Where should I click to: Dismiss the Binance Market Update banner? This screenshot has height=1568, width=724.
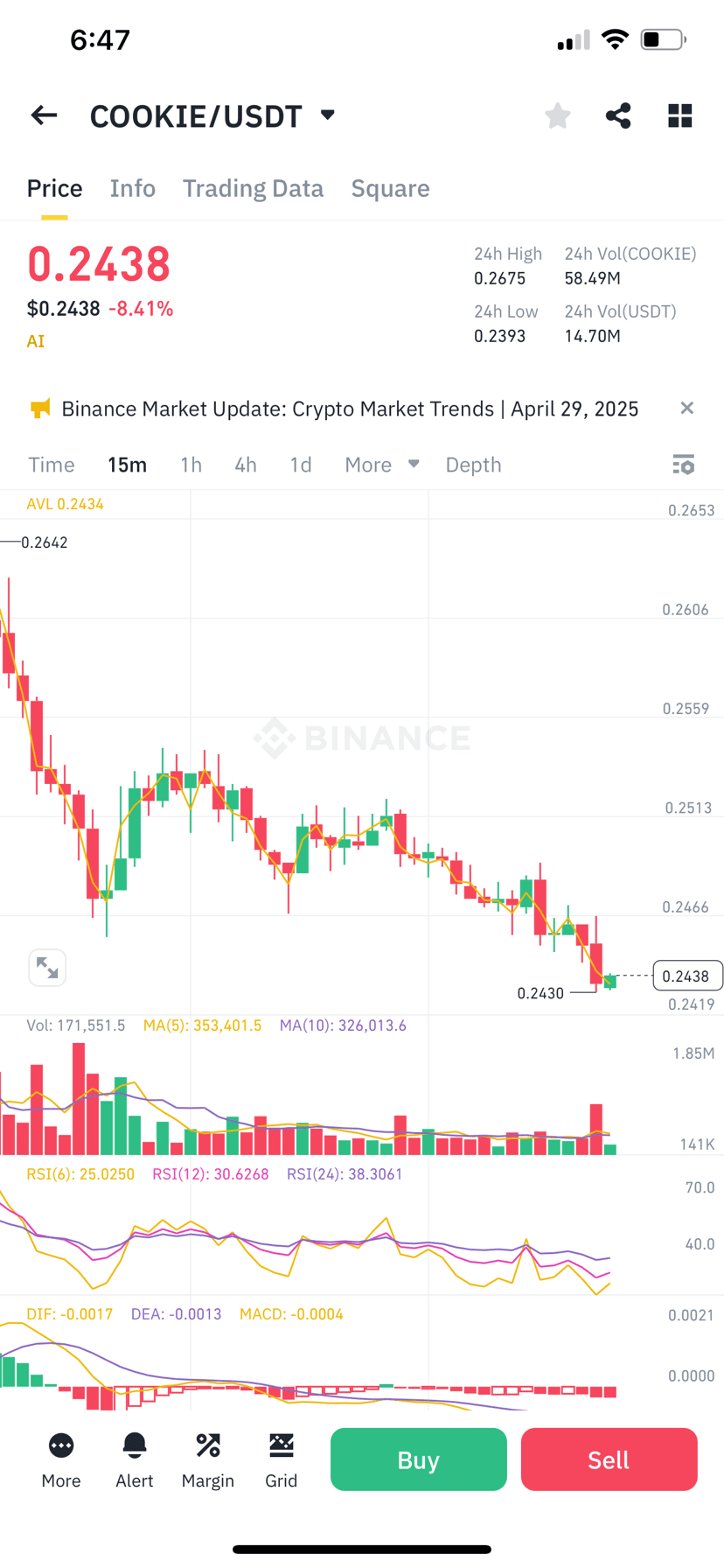coord(687,408)
